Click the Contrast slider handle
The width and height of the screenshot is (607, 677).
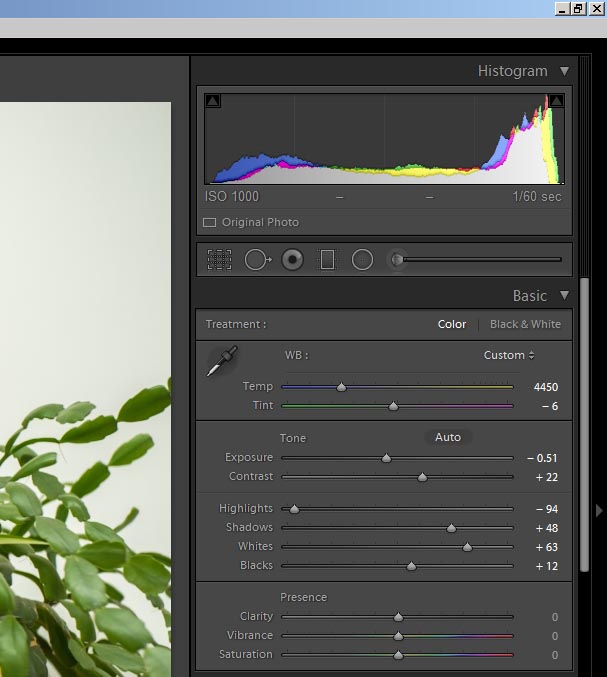pos(422,477)
